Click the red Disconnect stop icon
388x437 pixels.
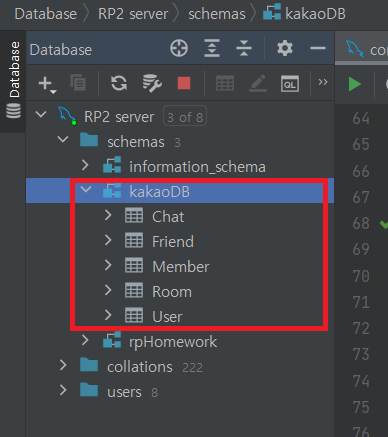tap(184, 83)
